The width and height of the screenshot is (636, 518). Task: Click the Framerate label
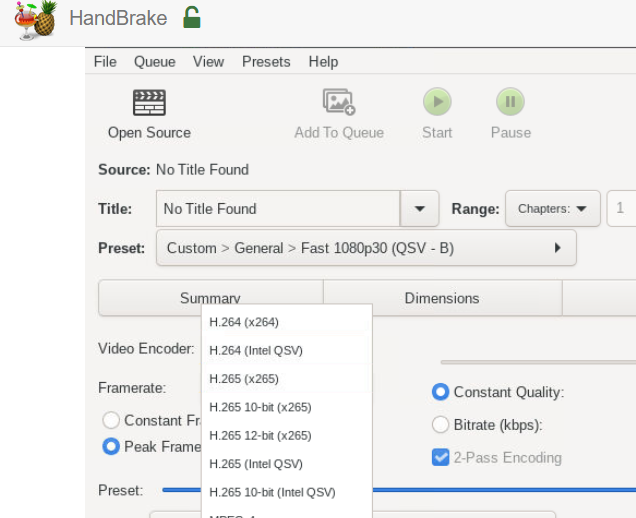pyautogui.click(x=132, y=388)
